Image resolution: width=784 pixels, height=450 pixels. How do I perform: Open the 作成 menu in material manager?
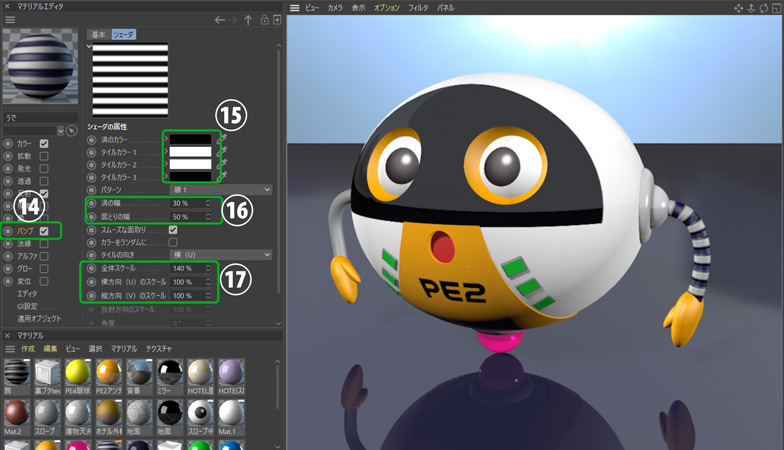27,348
